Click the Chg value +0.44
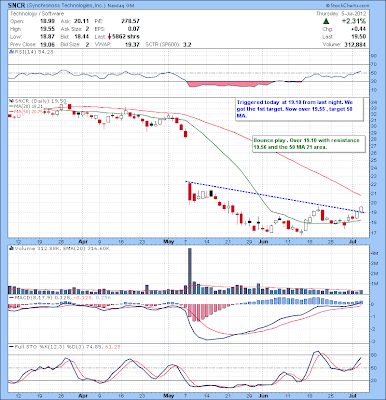Image resolution: width=386 pixels, height=400 pixels. [360, 29]
